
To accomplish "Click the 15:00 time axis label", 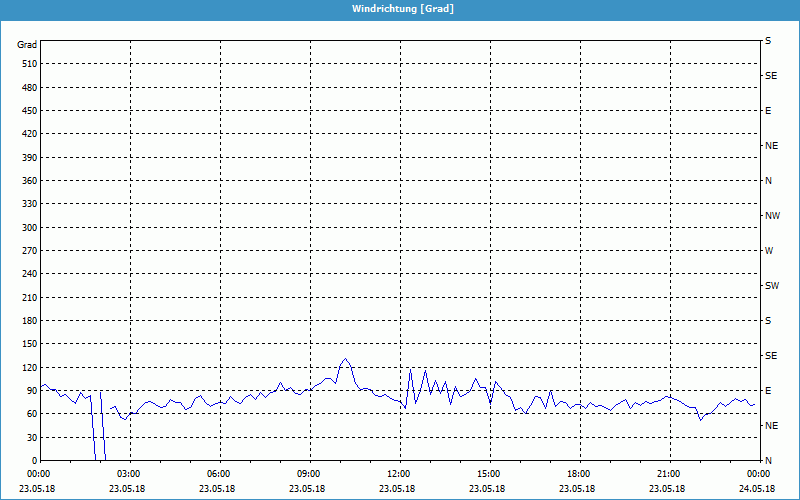I will [489, 474].
